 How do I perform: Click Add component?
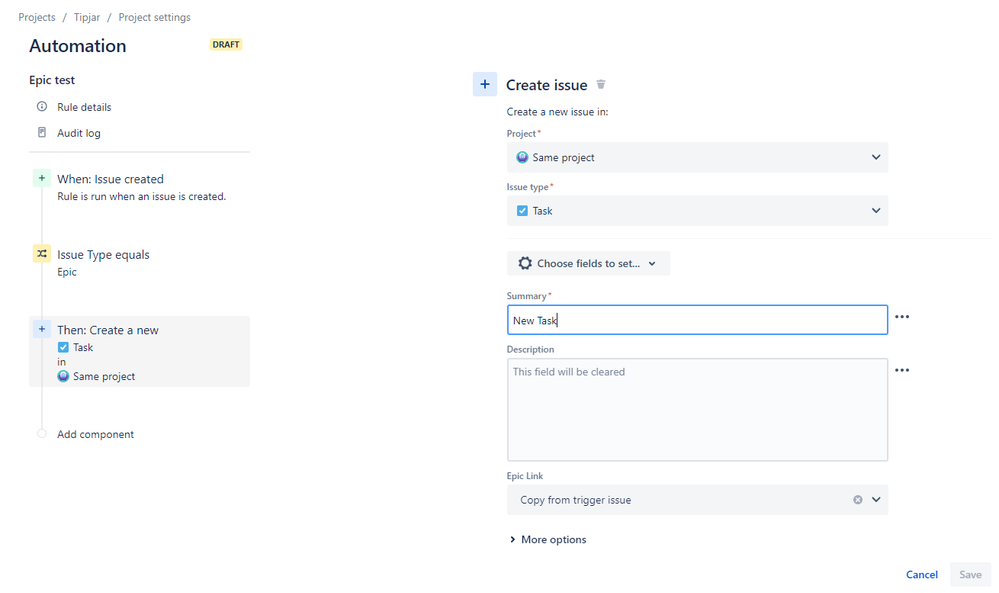pyautogui.click(x=96, y=434)
